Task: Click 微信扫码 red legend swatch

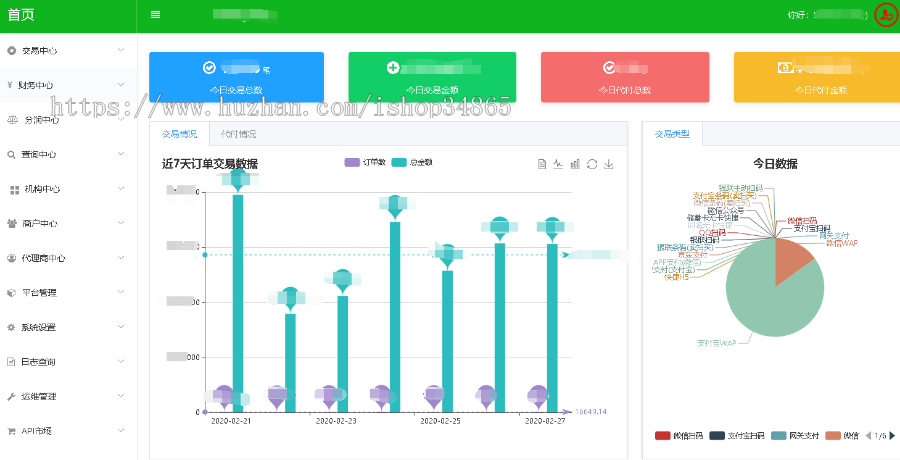Action: (x=662, y=435)
